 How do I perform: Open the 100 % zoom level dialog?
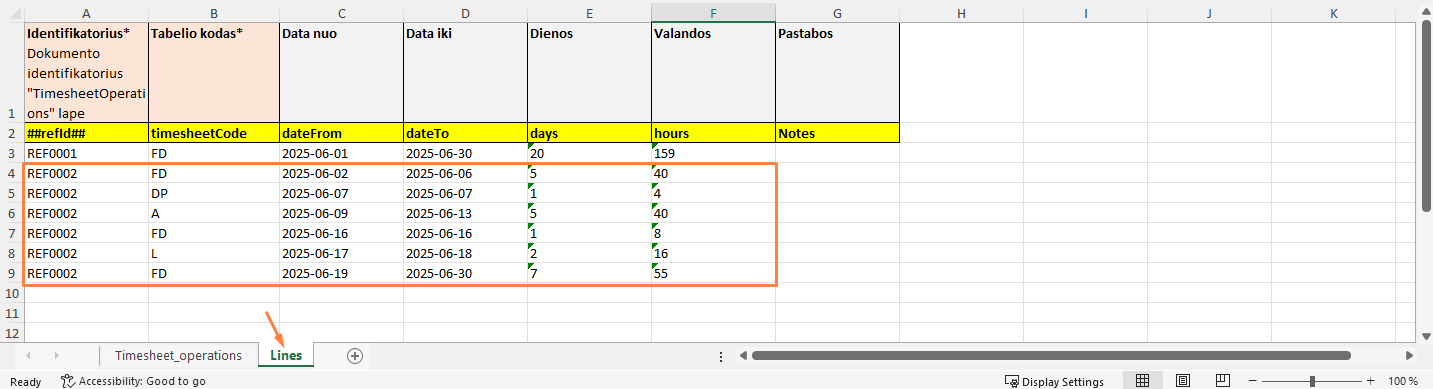[1403, 381]
